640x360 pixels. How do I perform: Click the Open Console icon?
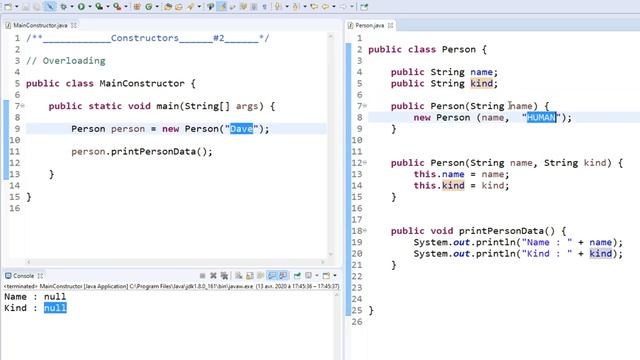[327, 276]
